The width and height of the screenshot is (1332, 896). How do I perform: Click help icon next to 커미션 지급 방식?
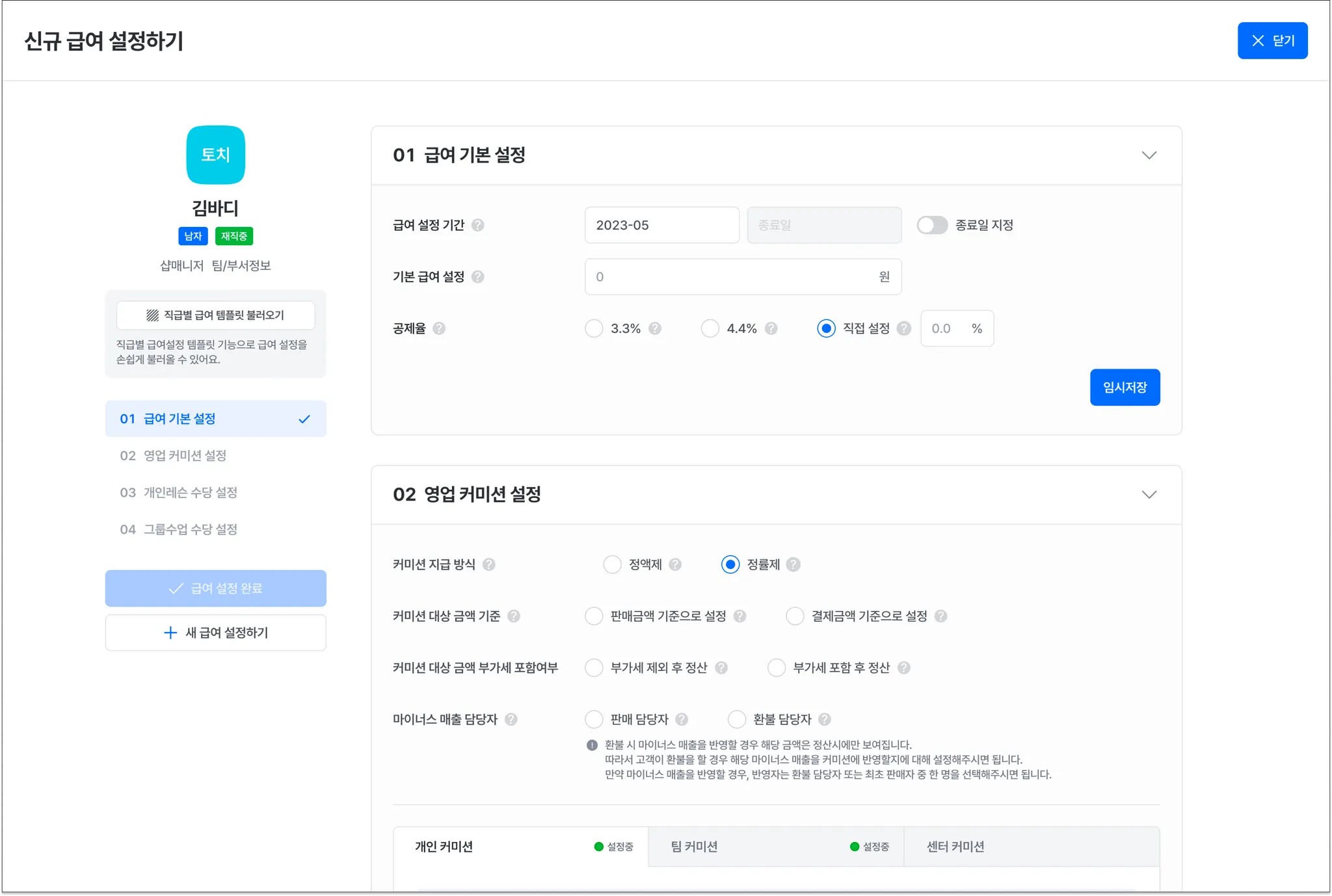click(x=489, y=564)
